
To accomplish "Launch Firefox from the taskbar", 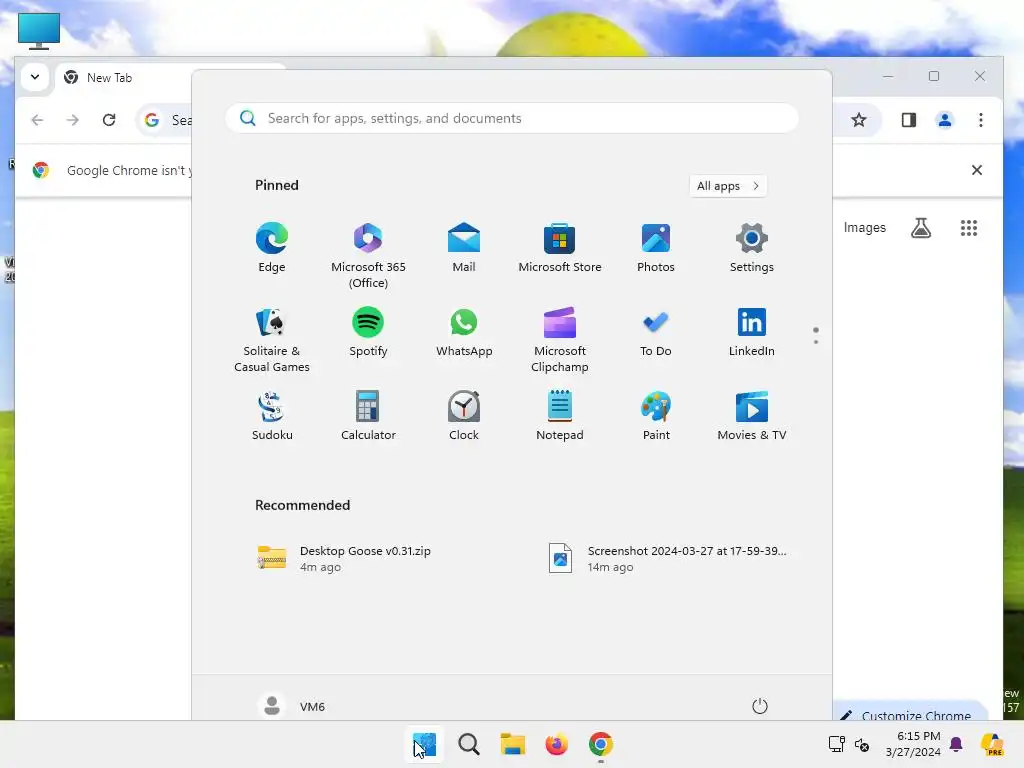I will pos(556,744).
